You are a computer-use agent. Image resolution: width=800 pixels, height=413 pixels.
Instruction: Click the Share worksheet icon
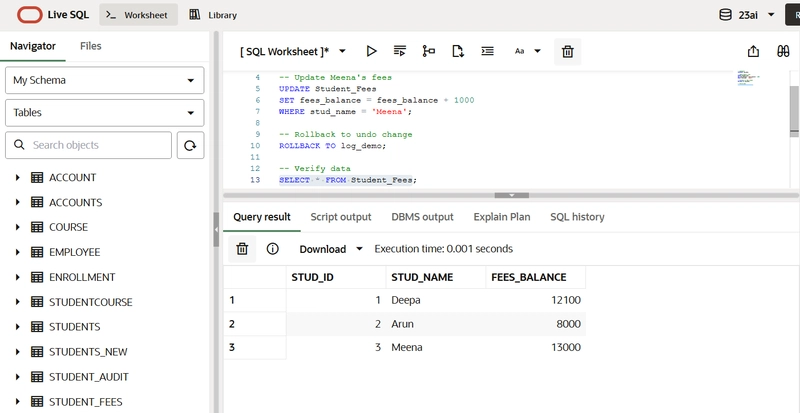coord(754,51)
